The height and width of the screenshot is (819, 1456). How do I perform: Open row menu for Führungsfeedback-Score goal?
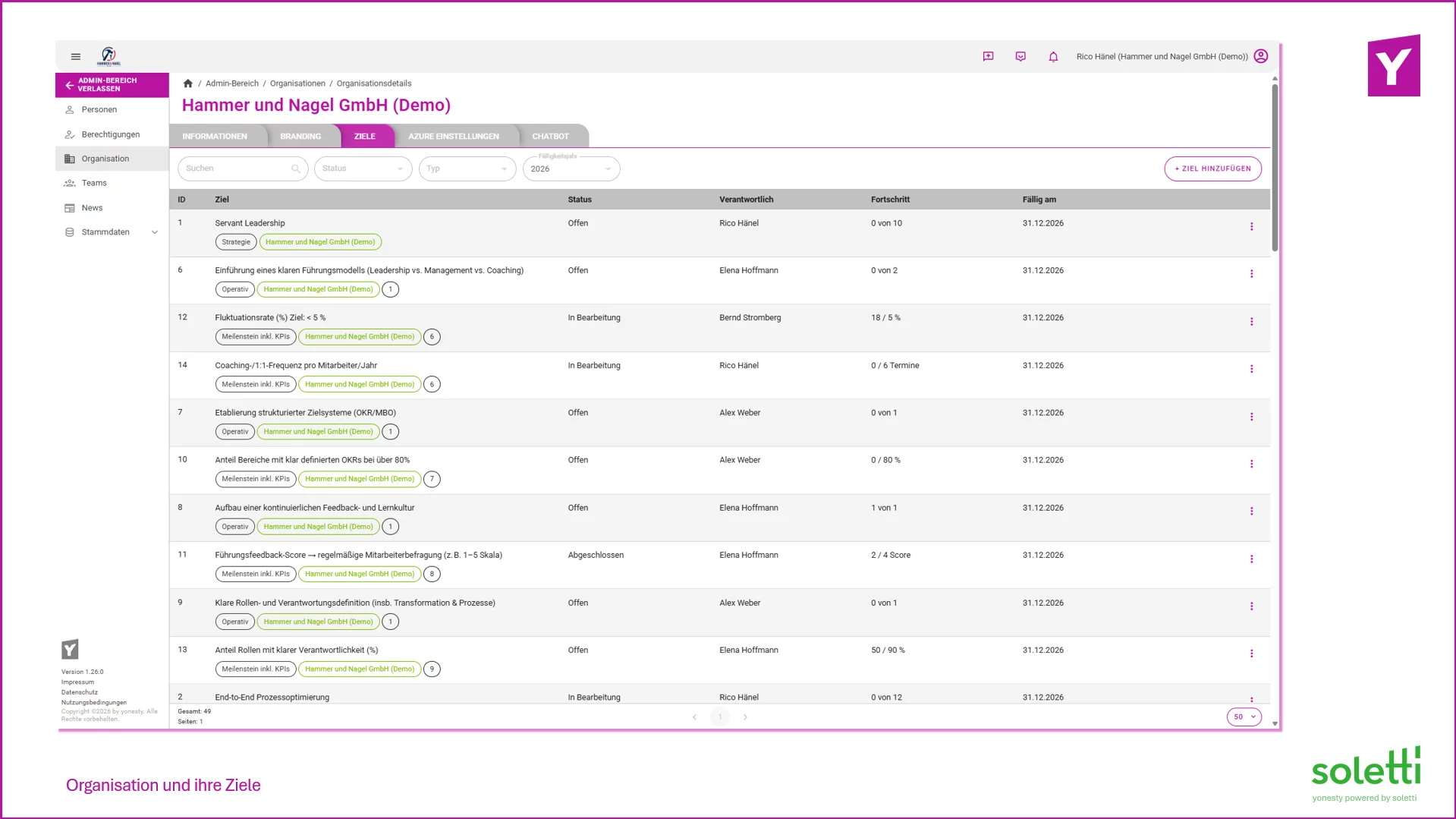[1252, 559]
